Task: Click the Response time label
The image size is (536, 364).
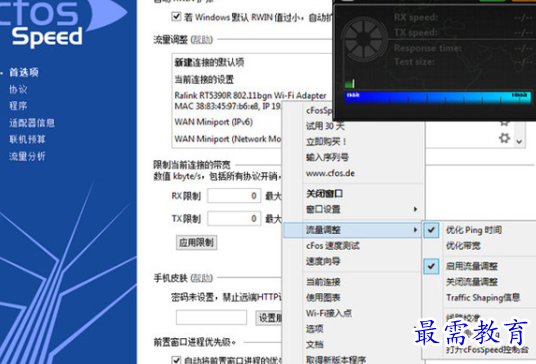Action: [428, 48]
